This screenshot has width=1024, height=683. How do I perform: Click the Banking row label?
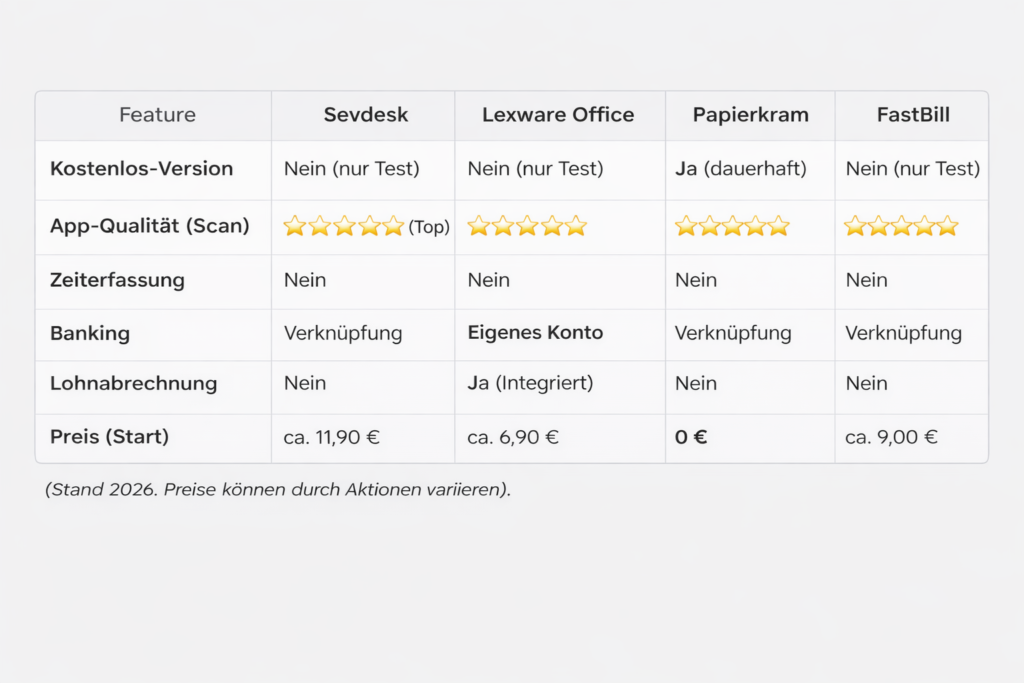coord(90,333)
